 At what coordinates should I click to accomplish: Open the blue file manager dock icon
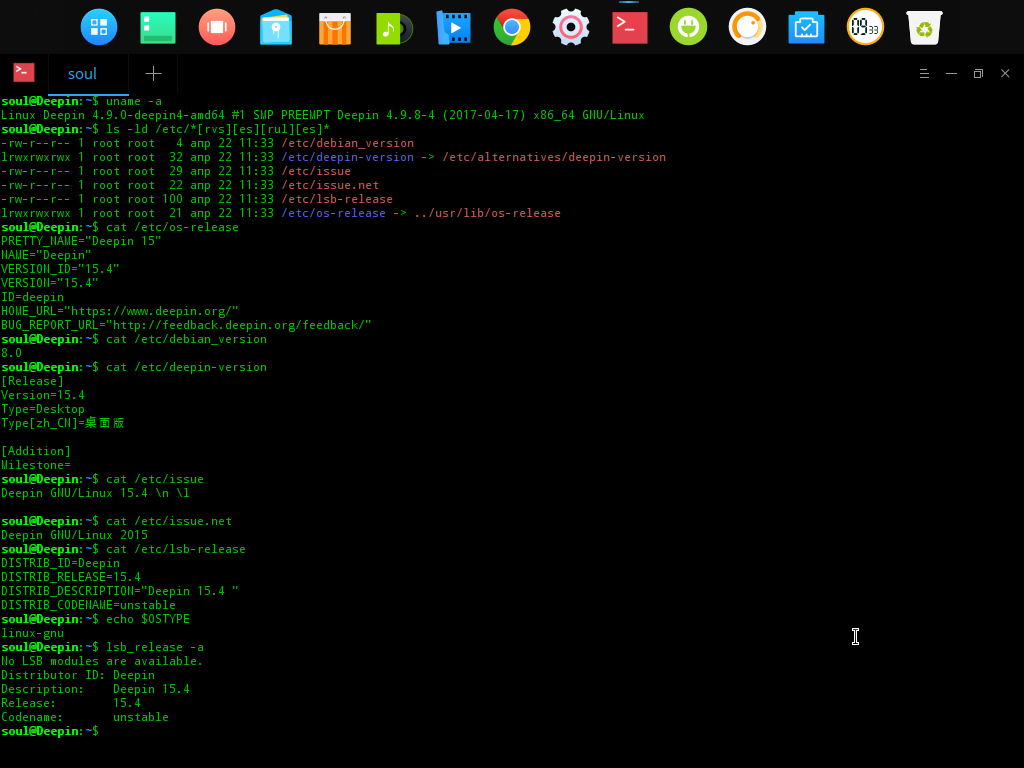[276, 27]
